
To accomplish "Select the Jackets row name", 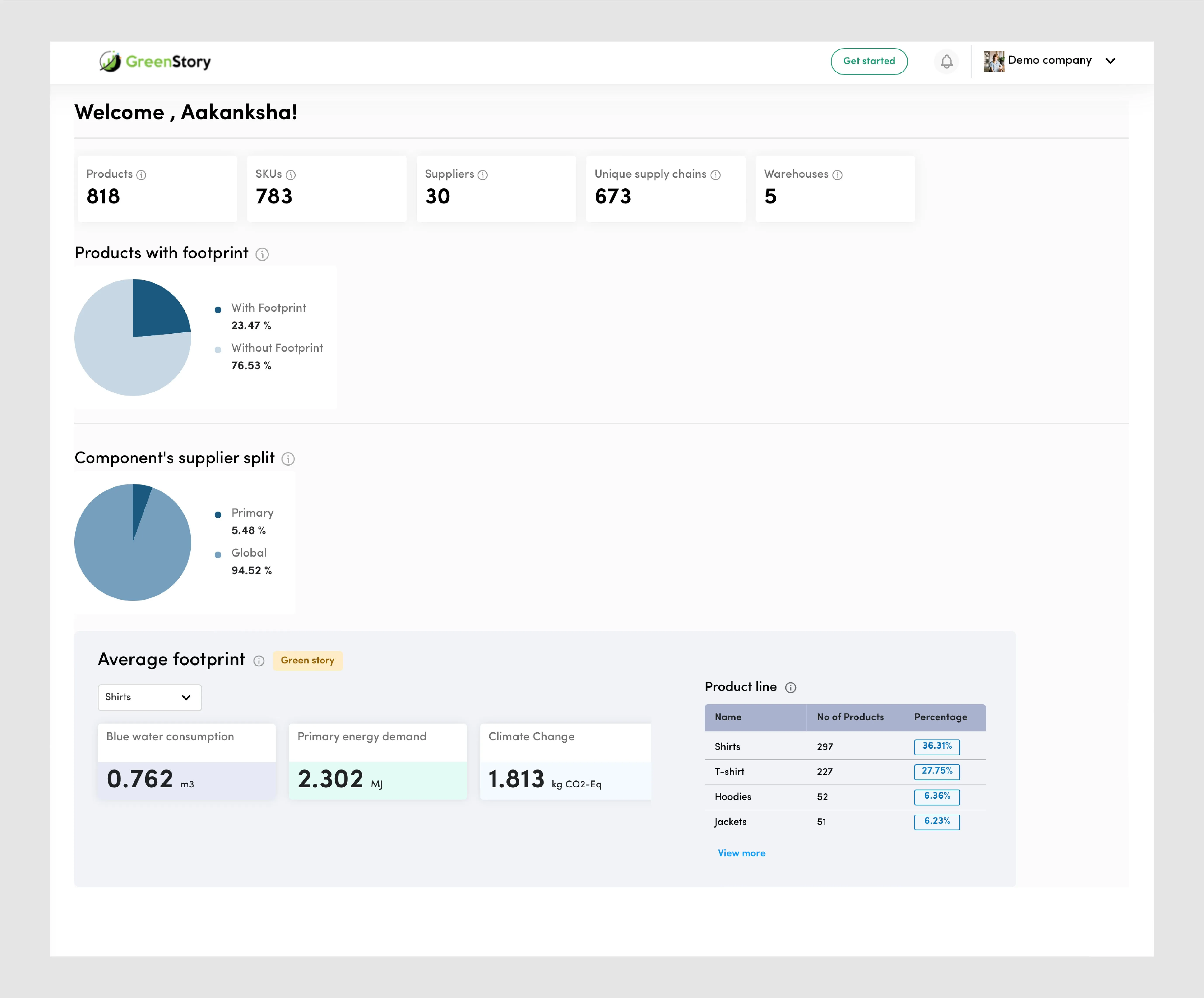I will coord(730,822).
